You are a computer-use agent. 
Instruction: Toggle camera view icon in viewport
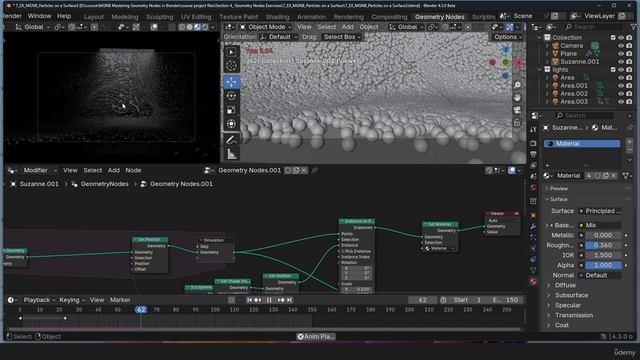click(517, 110)
